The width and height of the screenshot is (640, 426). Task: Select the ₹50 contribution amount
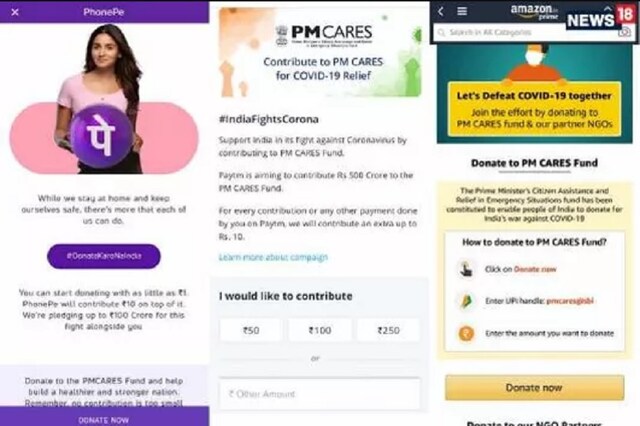[x=251, y=330]
